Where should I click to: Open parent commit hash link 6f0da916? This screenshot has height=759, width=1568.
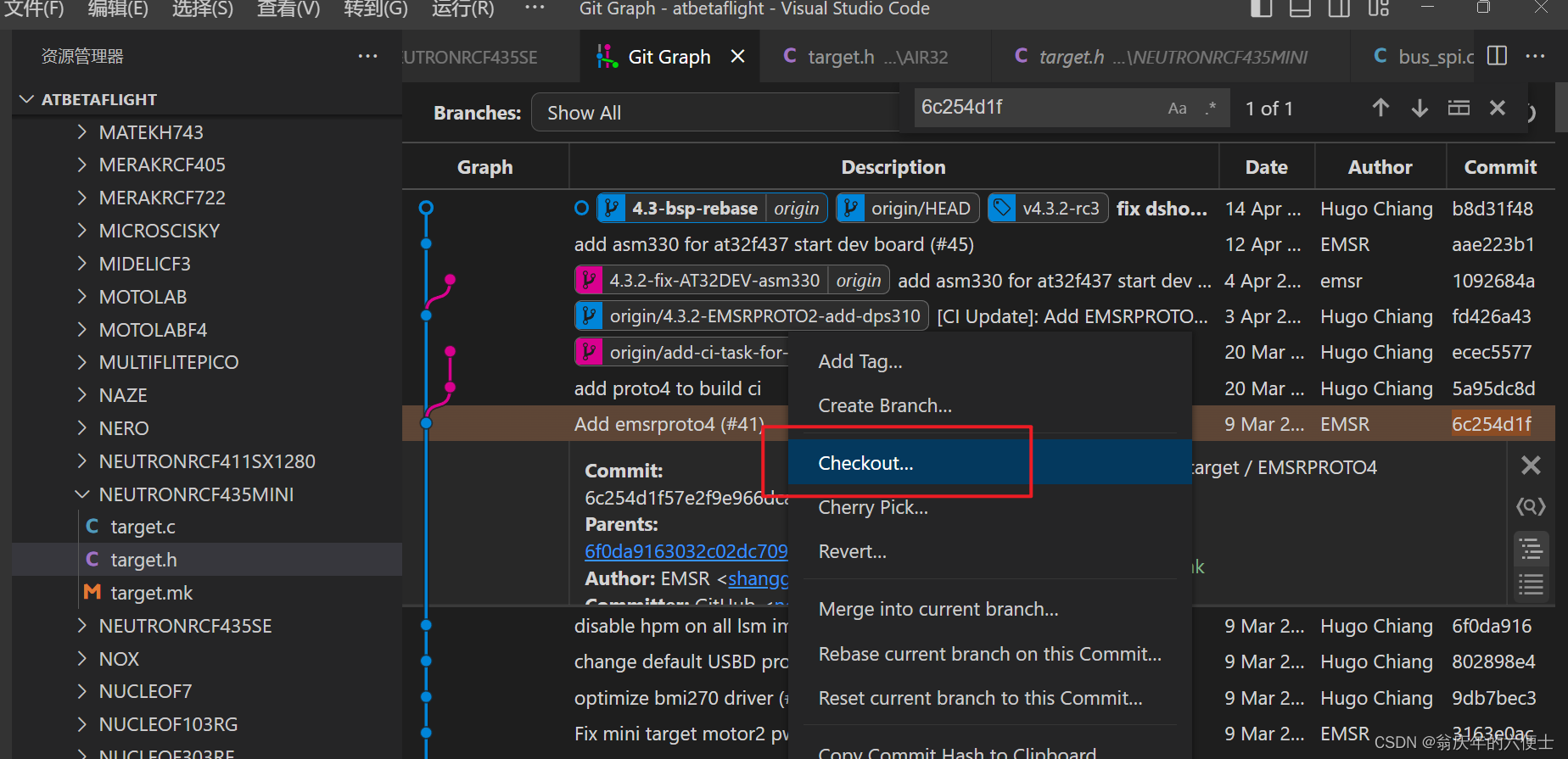686,551
